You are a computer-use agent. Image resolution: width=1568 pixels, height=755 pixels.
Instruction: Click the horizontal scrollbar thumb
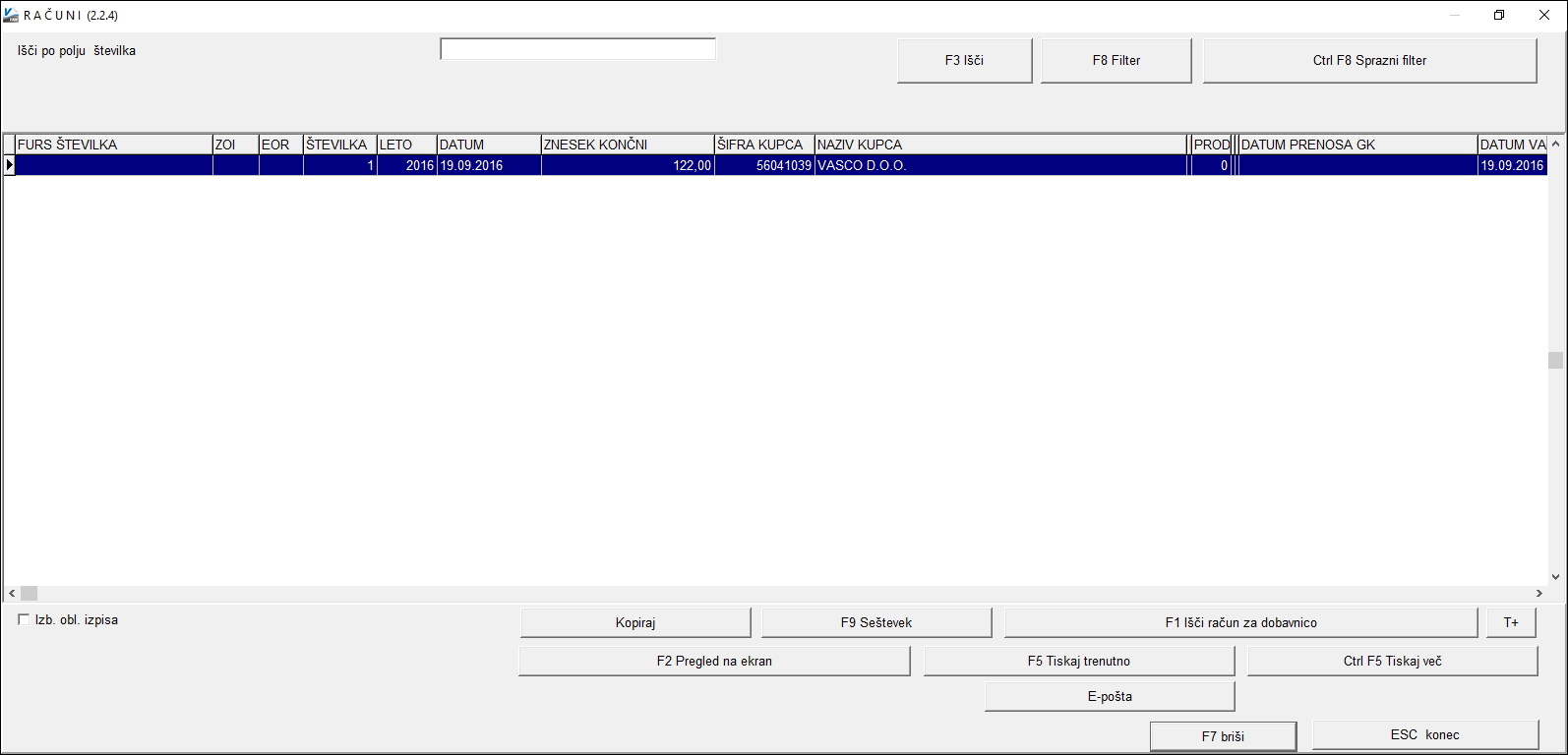(x=29, y=594)
